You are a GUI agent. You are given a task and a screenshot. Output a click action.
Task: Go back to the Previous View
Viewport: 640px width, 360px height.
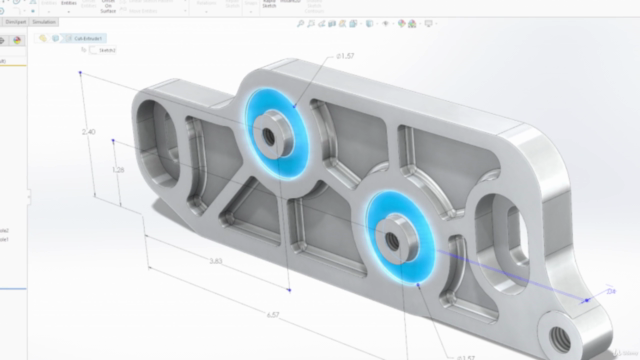pos(322,24)
